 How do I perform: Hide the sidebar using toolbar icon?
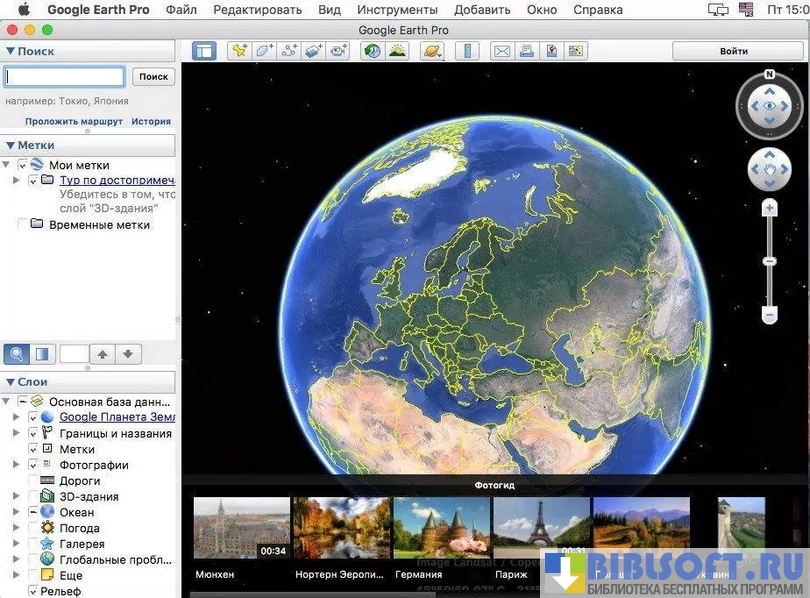pos(204,51)
